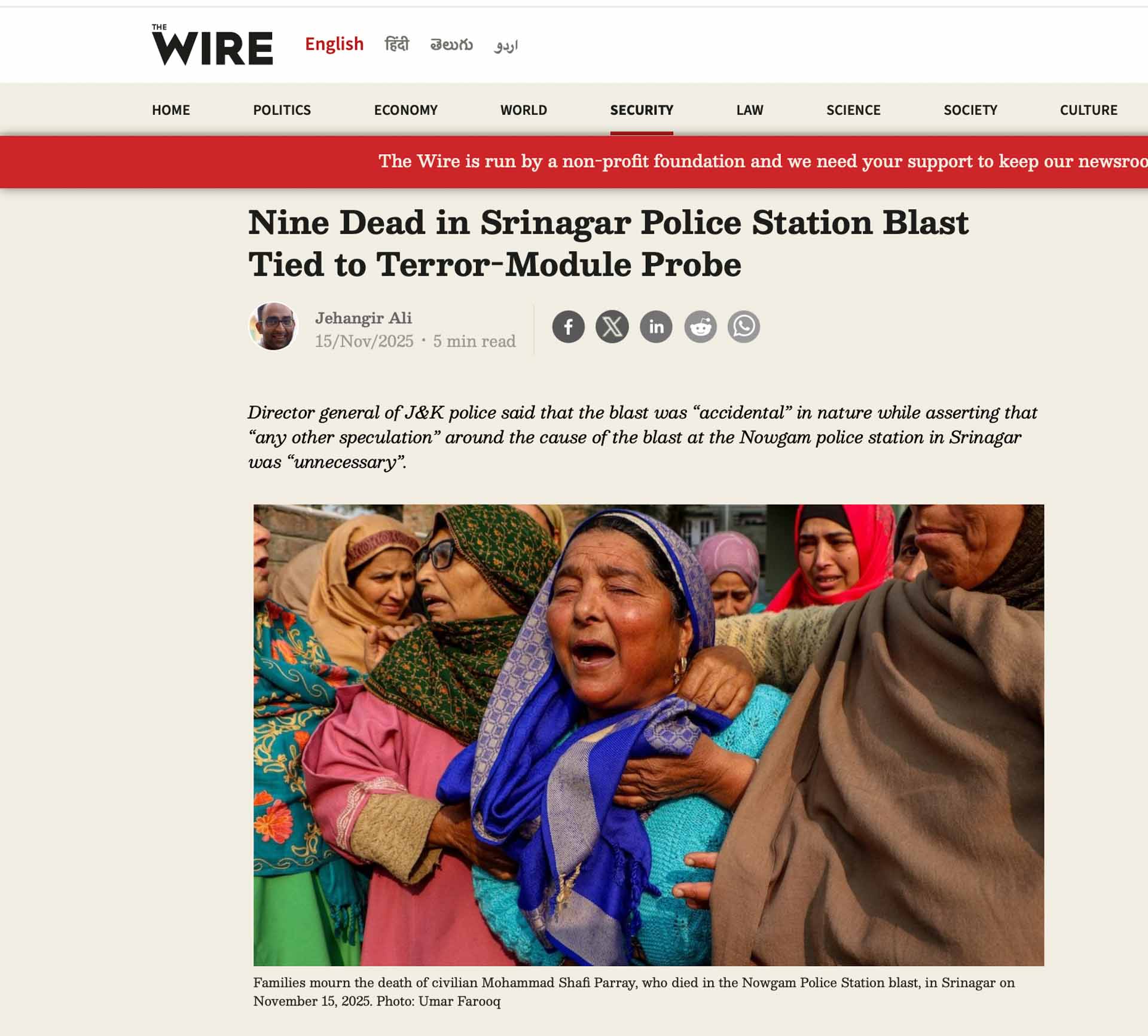Share the article on Facebook
Viewport: 1148px width, 1036px height.
pyautogui.click(x=568, y=326)
